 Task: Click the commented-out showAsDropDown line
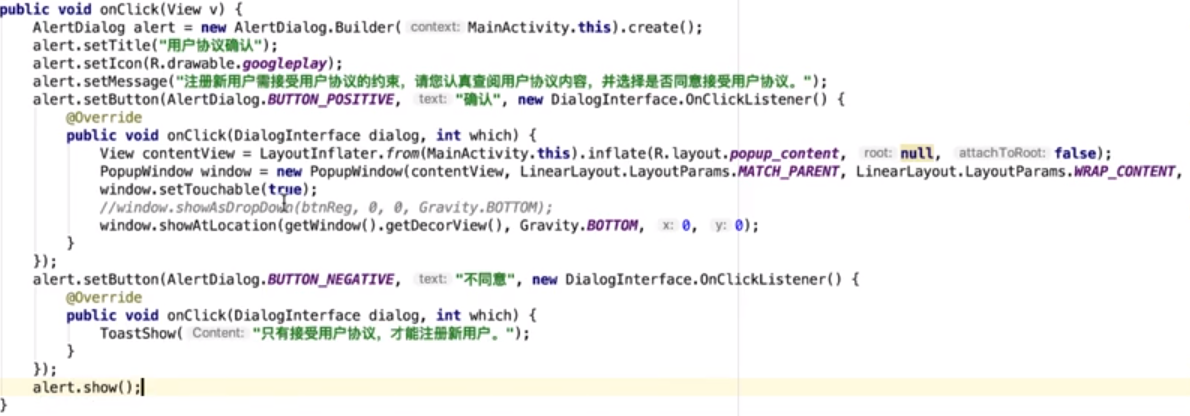(x=326, y=207)
